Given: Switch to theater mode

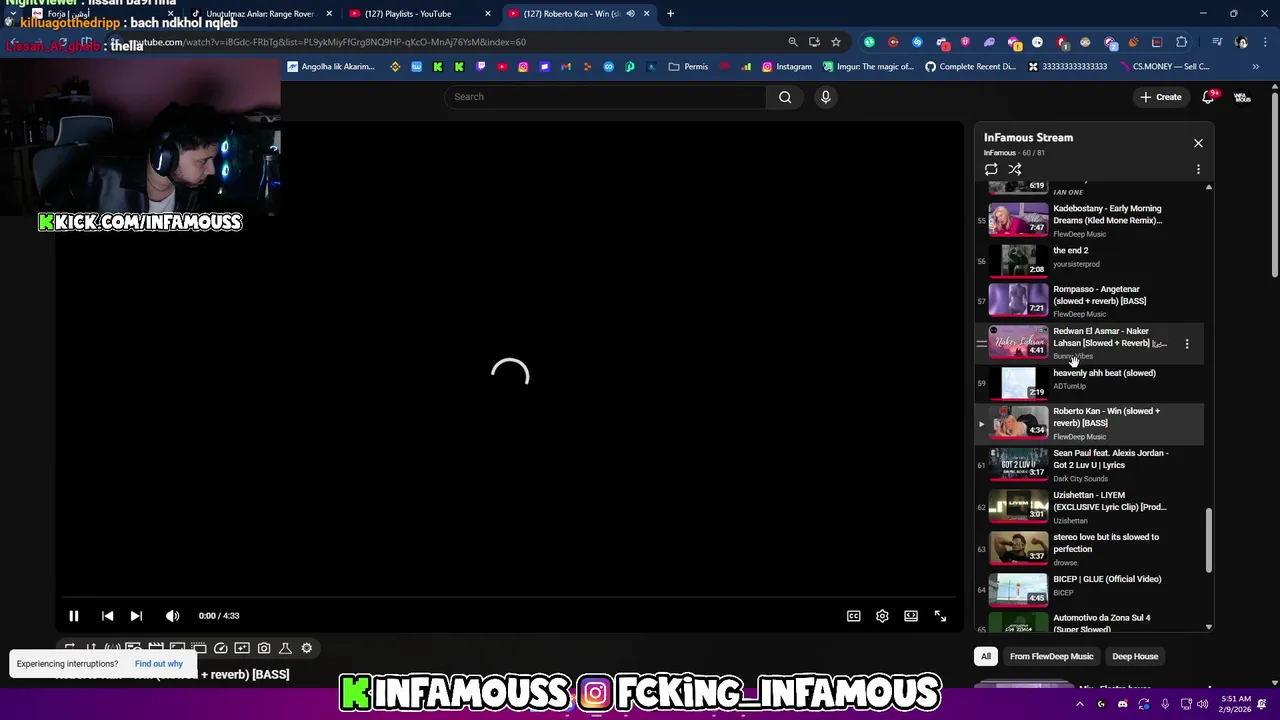Looking at the screenshot, I should 911,616.
